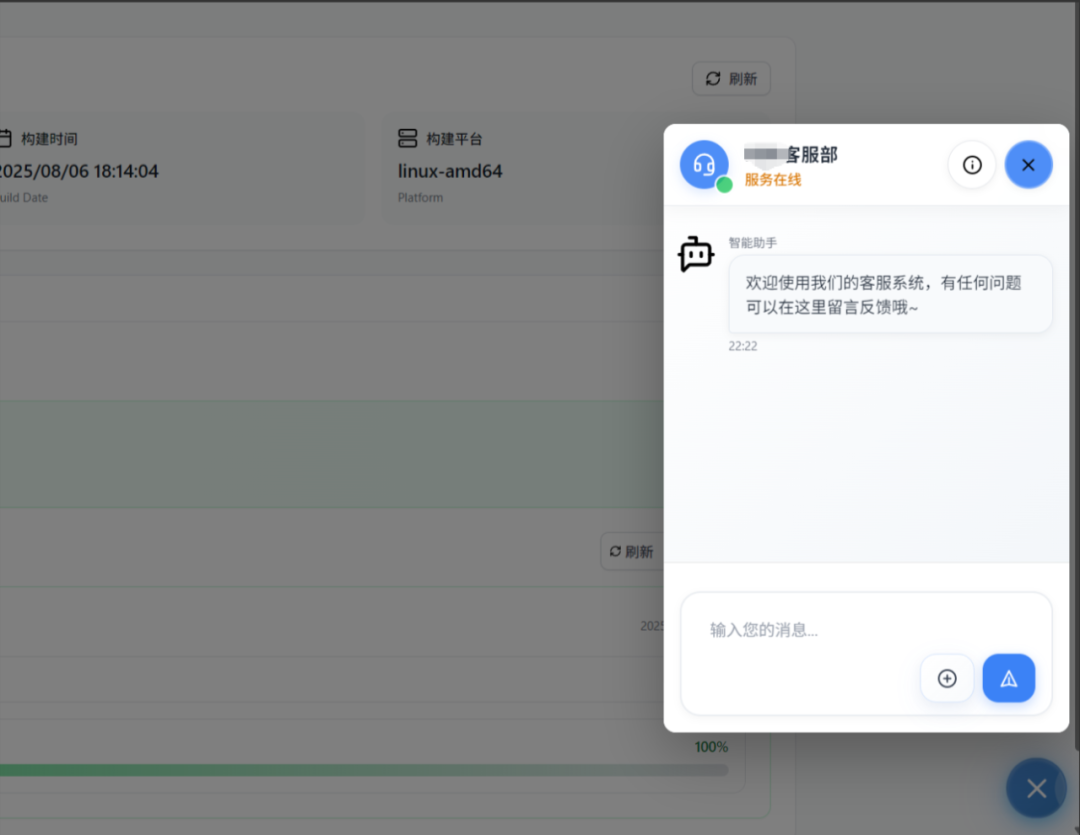Screen dimensions: 1080x835
Task: Select the linux-amd64 platform value
Action: pyautogui.click(x=450, y=171)
